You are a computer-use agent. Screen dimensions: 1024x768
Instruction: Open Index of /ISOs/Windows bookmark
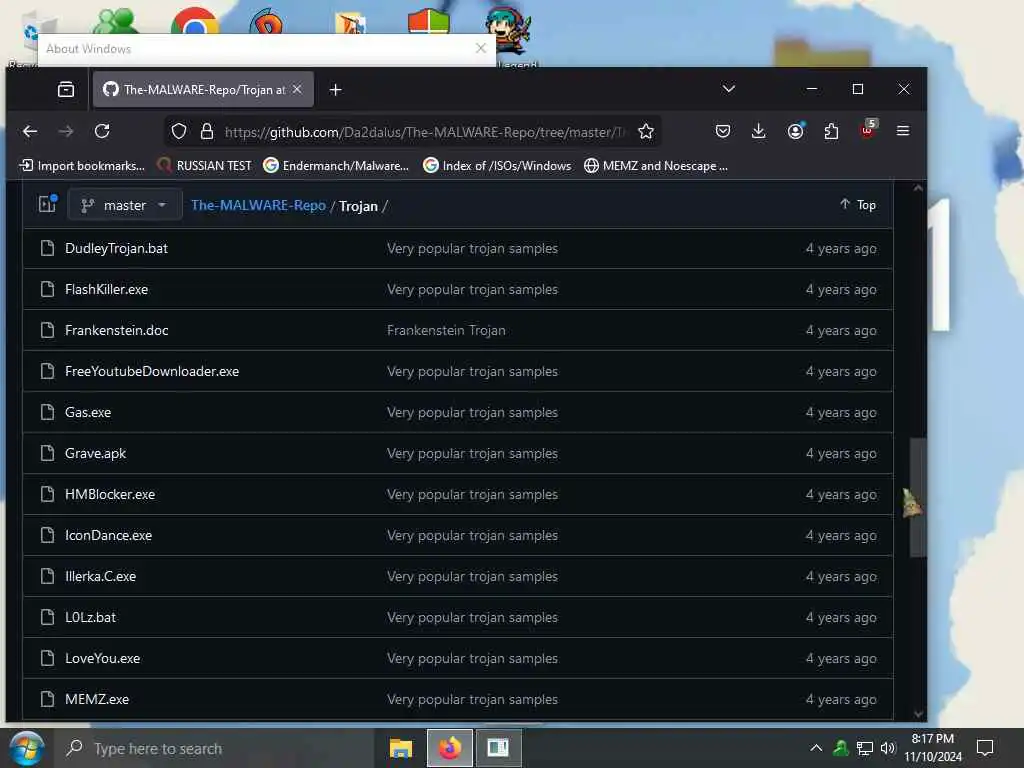[x=498, y=166]
